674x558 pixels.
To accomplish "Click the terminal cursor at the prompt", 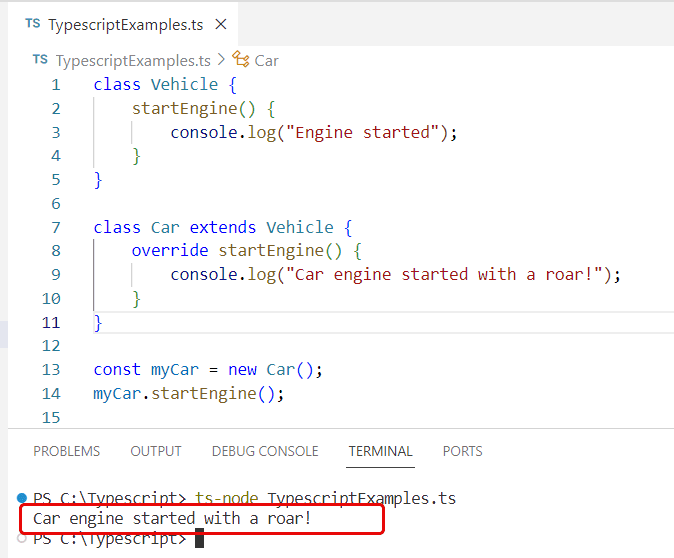I will pyautogui.click(x=199, y=538).
